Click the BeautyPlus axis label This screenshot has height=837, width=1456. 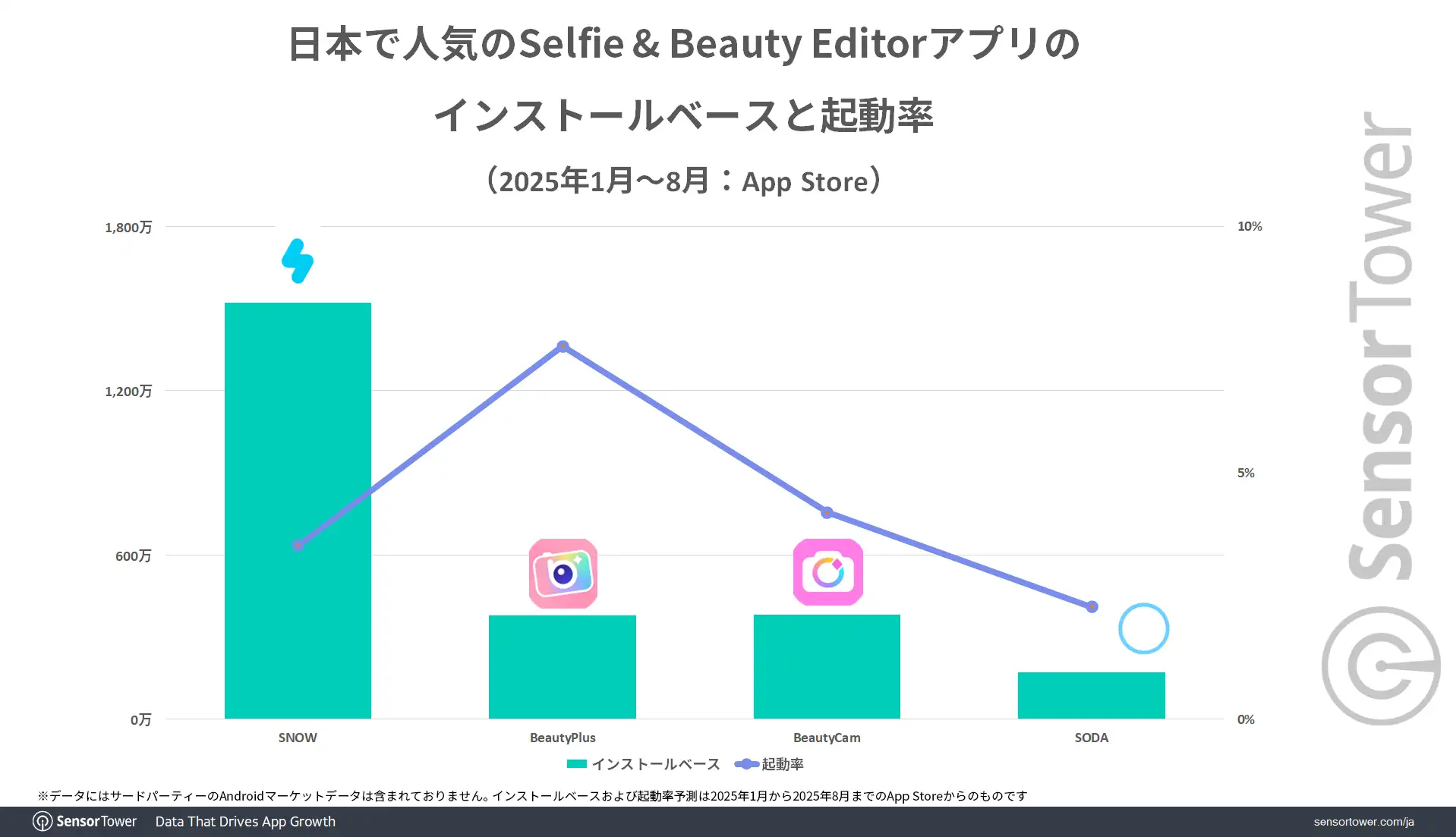click(563, 738)
